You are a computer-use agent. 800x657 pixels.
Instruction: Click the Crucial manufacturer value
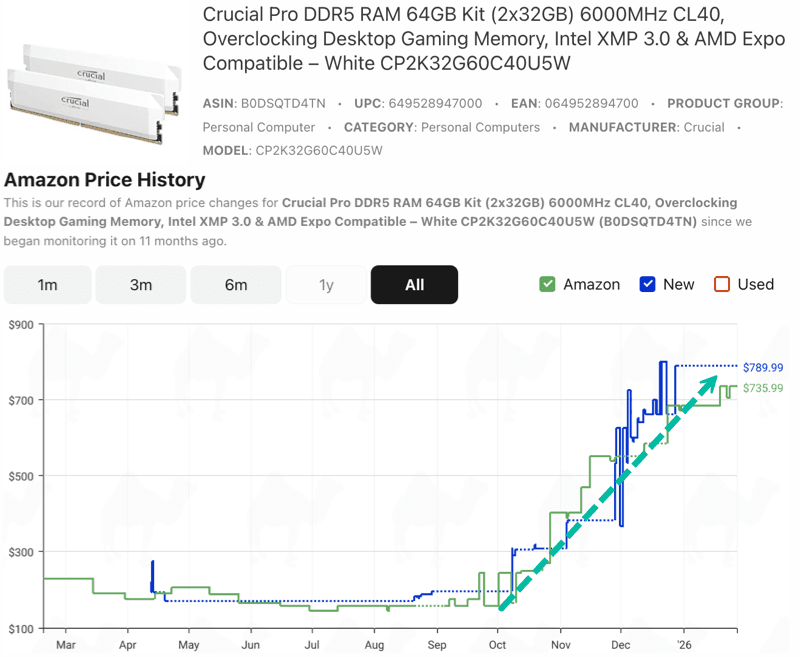[x=704, y=127]
